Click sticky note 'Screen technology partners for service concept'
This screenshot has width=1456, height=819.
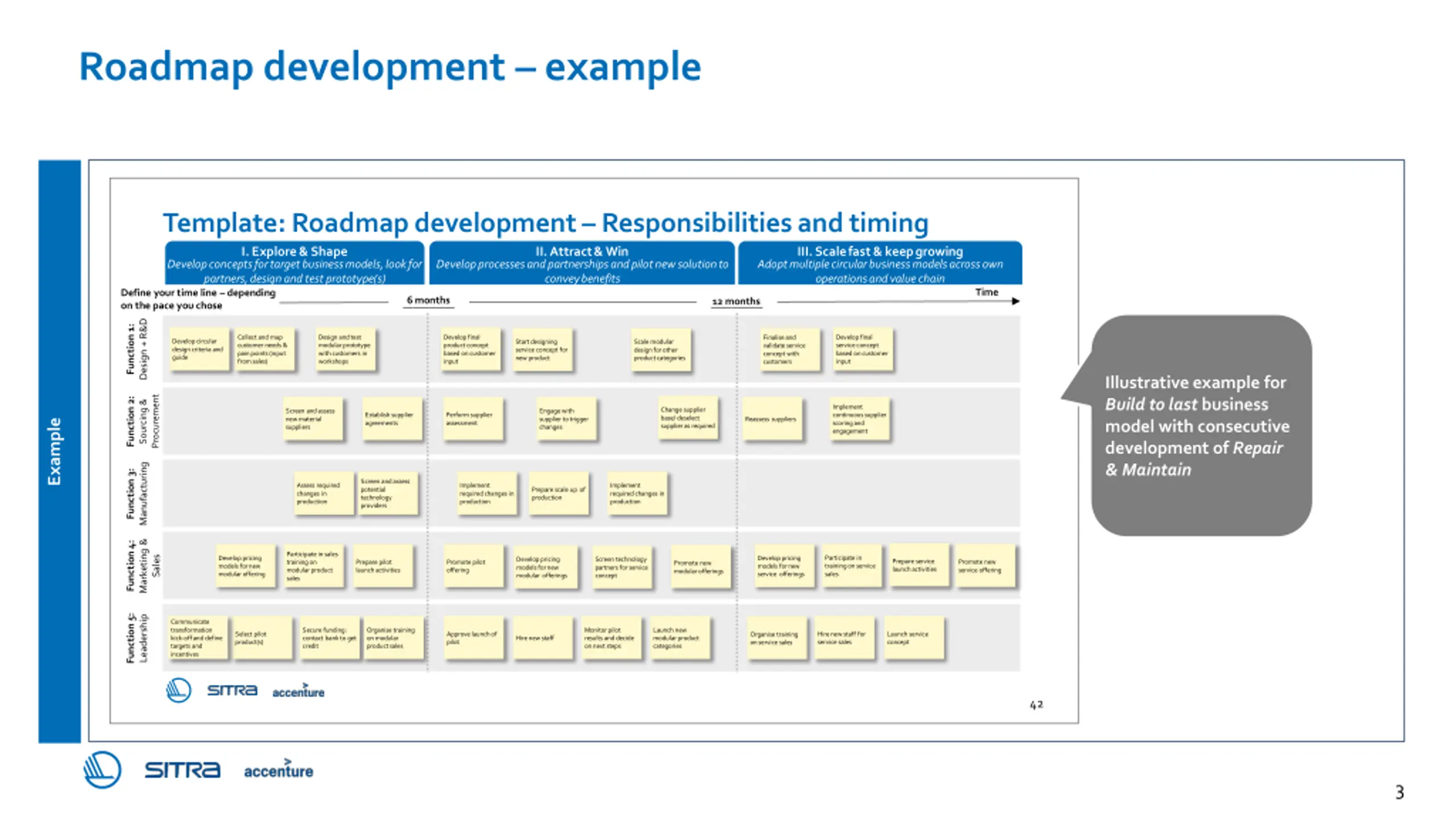(623, 567)
